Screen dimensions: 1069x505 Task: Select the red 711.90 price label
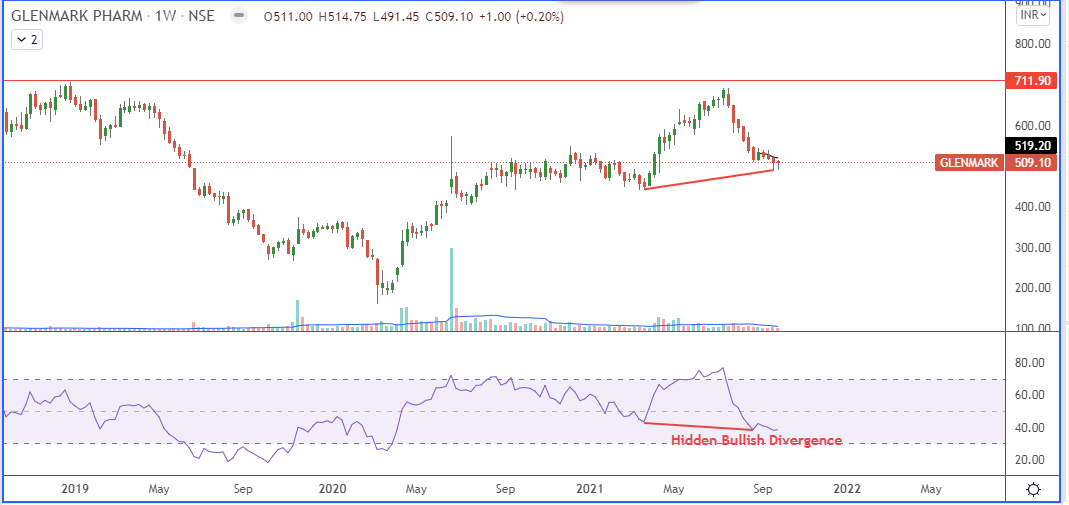[1030, 82]
